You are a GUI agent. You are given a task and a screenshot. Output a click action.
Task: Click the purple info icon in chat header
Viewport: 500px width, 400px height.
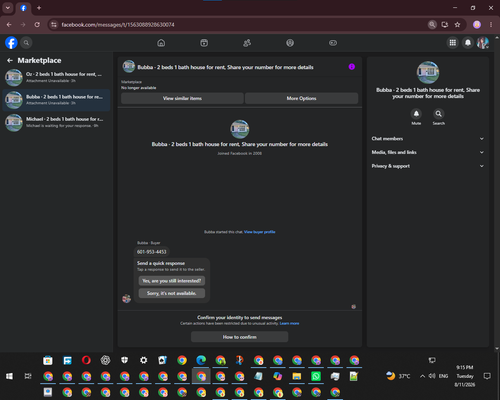click(x=352, y=67)
